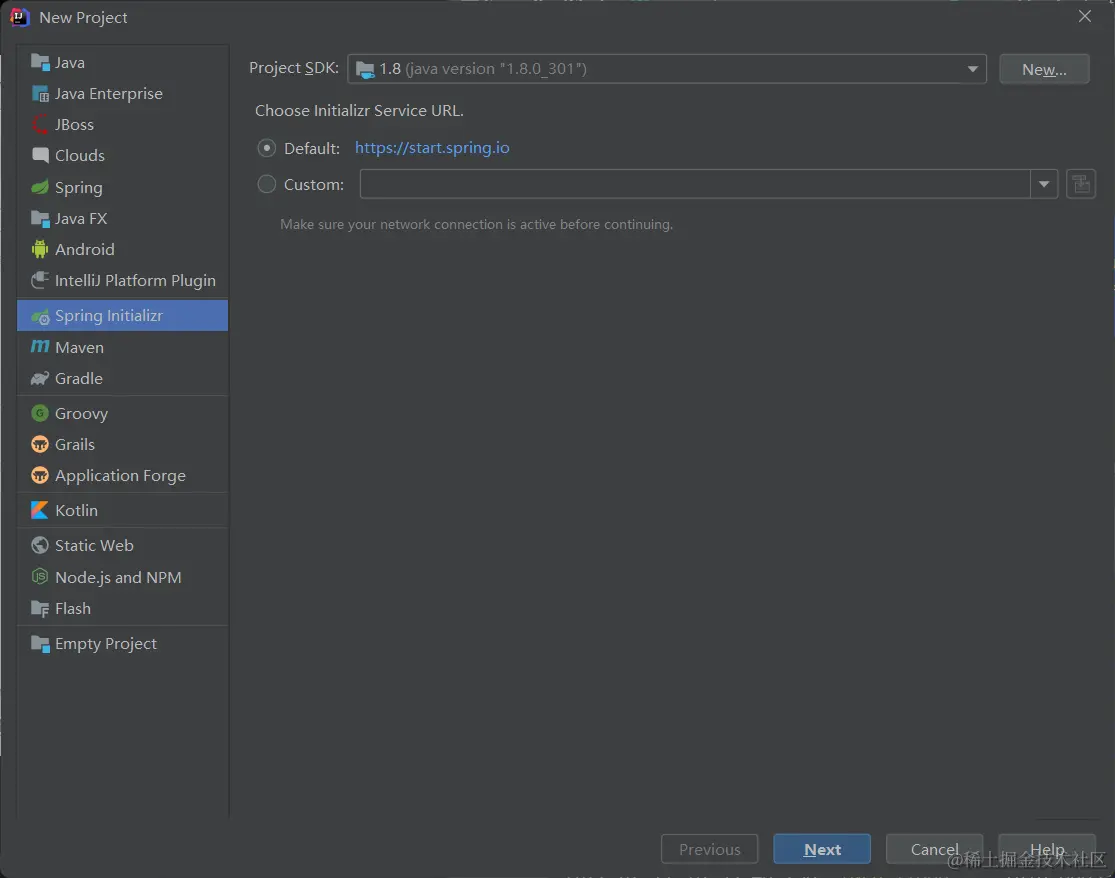Cancel the New Project dialog
This screenshot has height=878, width=1115.
[x=934, y=849]
